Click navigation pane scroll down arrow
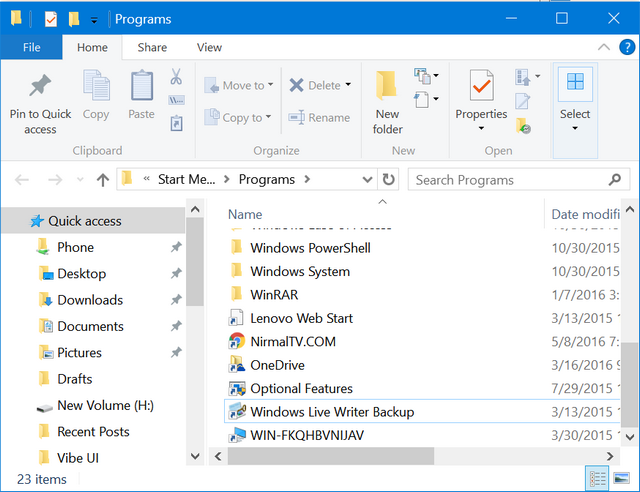Viewport: 640px width, 492px height. 195,456
